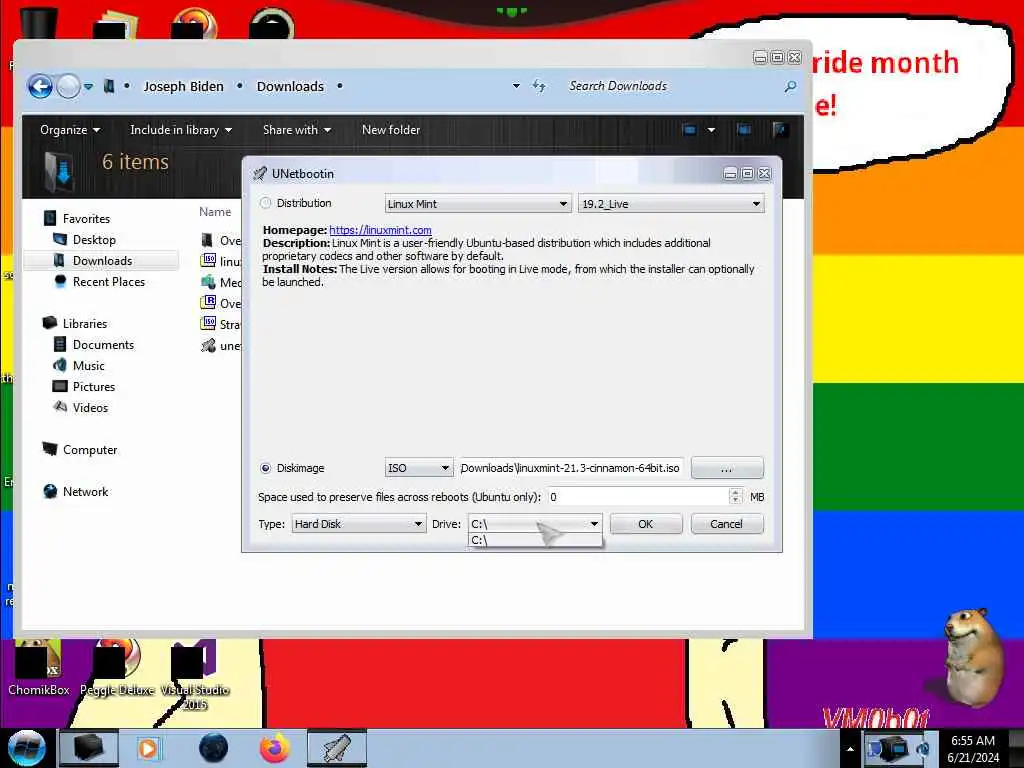Click the Explorer Forward arrow button

68,86
